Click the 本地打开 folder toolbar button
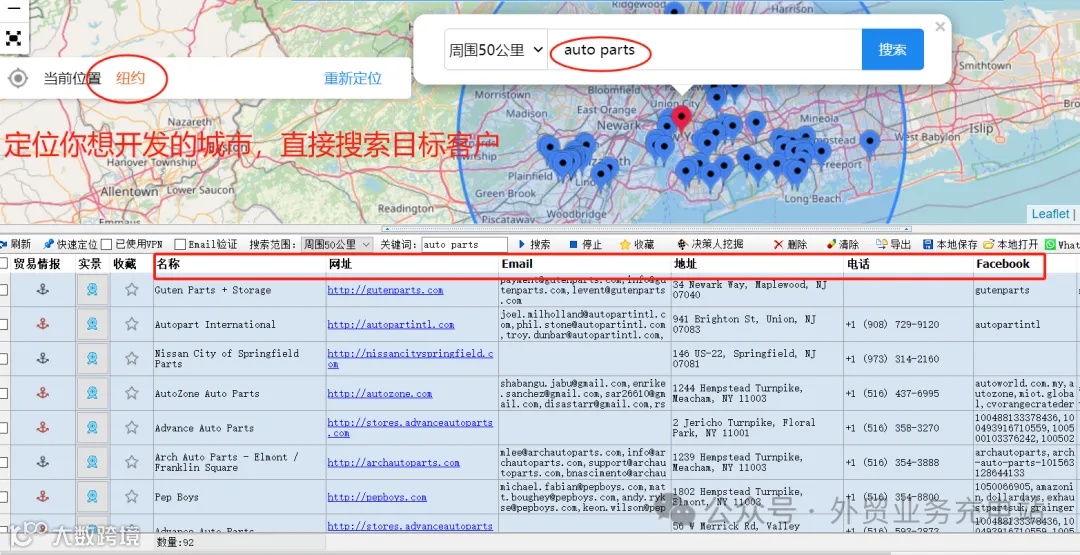The image size is (1080, 555). [x=1010, y=244]
